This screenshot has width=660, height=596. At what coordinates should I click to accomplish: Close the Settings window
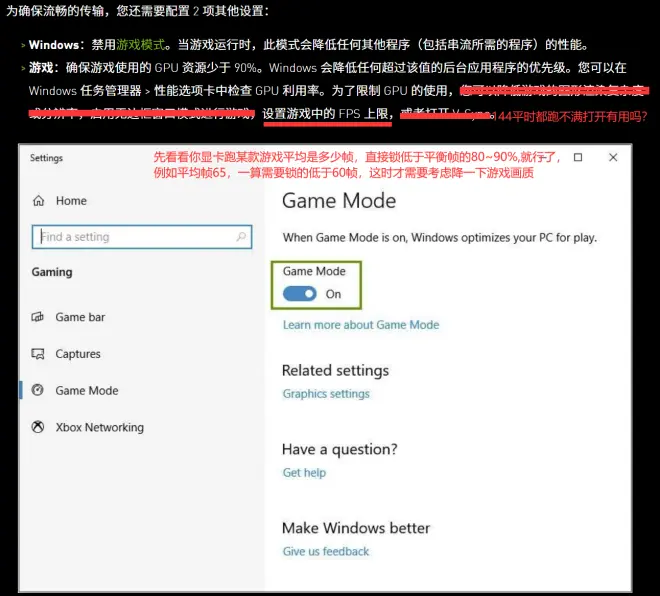point(613,157)
